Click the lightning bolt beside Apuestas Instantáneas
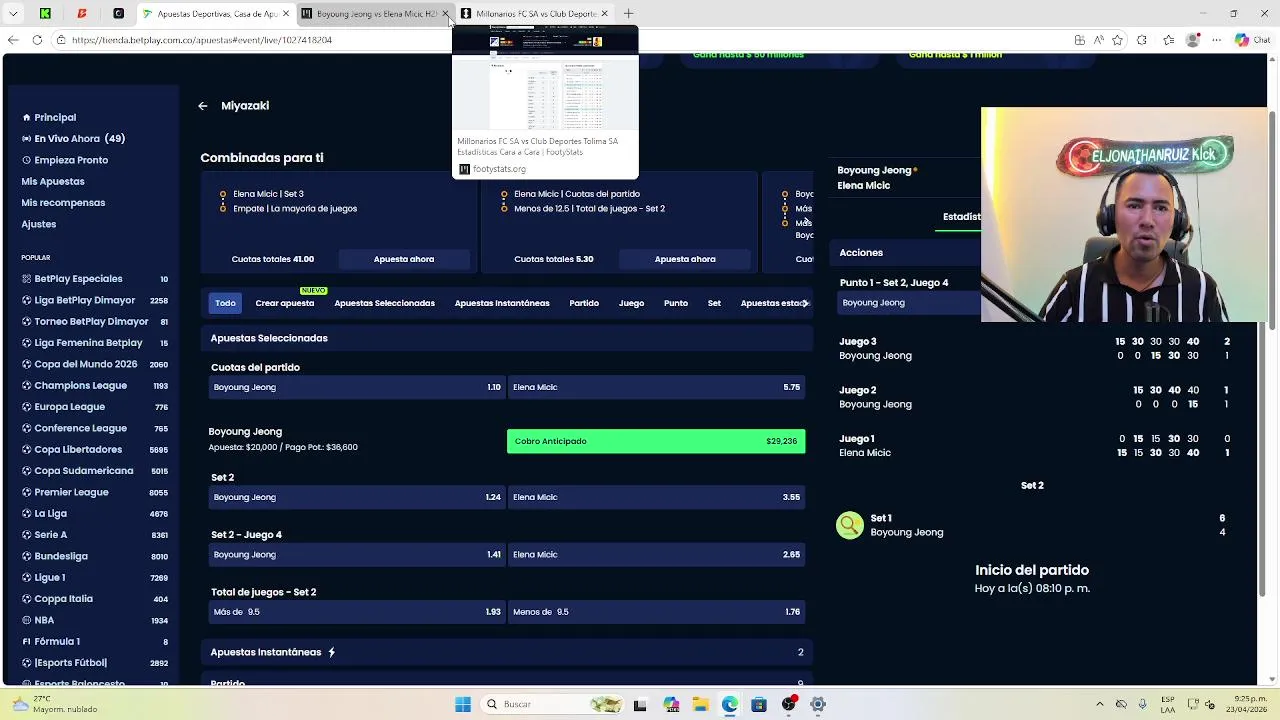The width and height of the screenshot is (1280, 720). [x=332, y=652]
